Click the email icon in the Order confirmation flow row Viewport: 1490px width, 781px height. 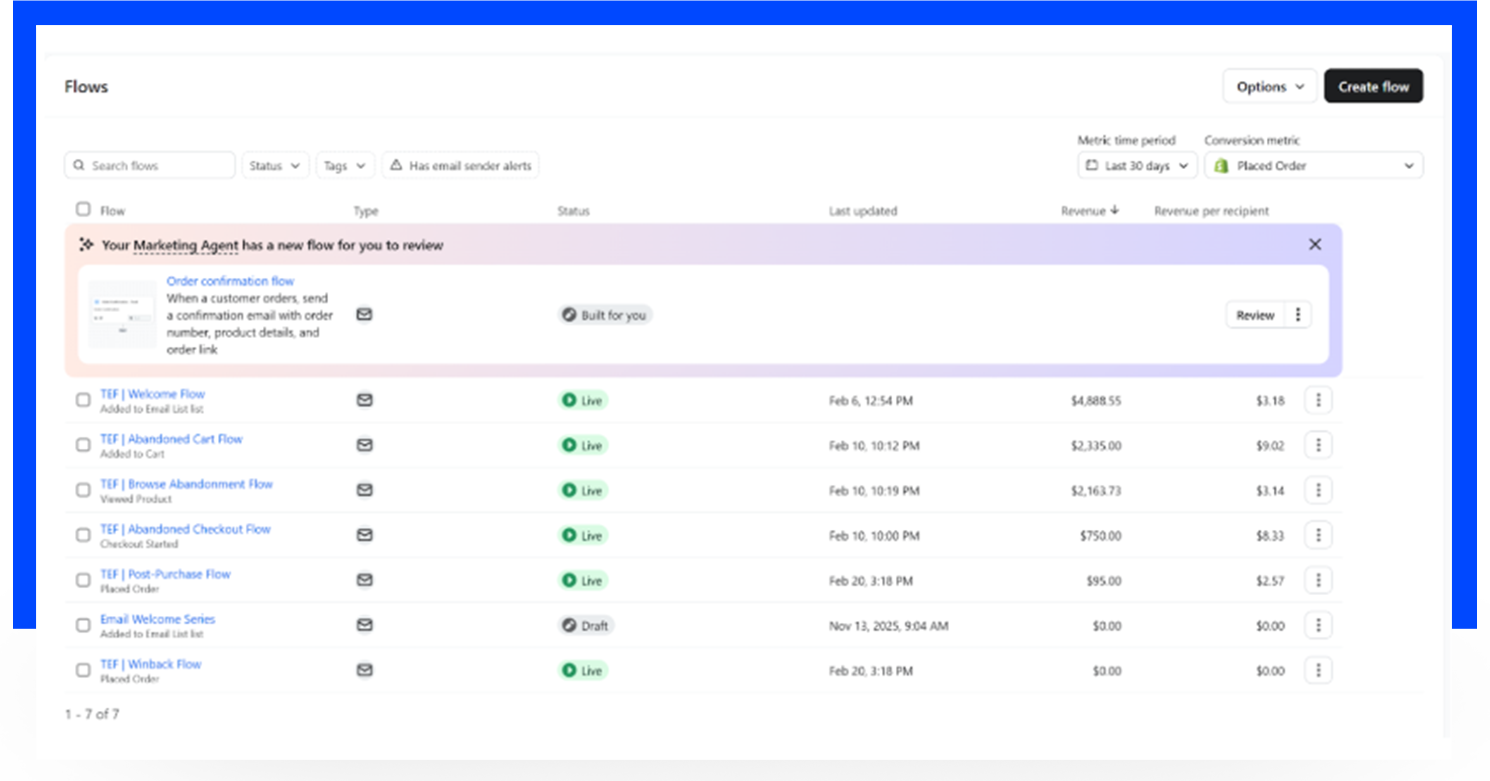[x=364, y=314]
